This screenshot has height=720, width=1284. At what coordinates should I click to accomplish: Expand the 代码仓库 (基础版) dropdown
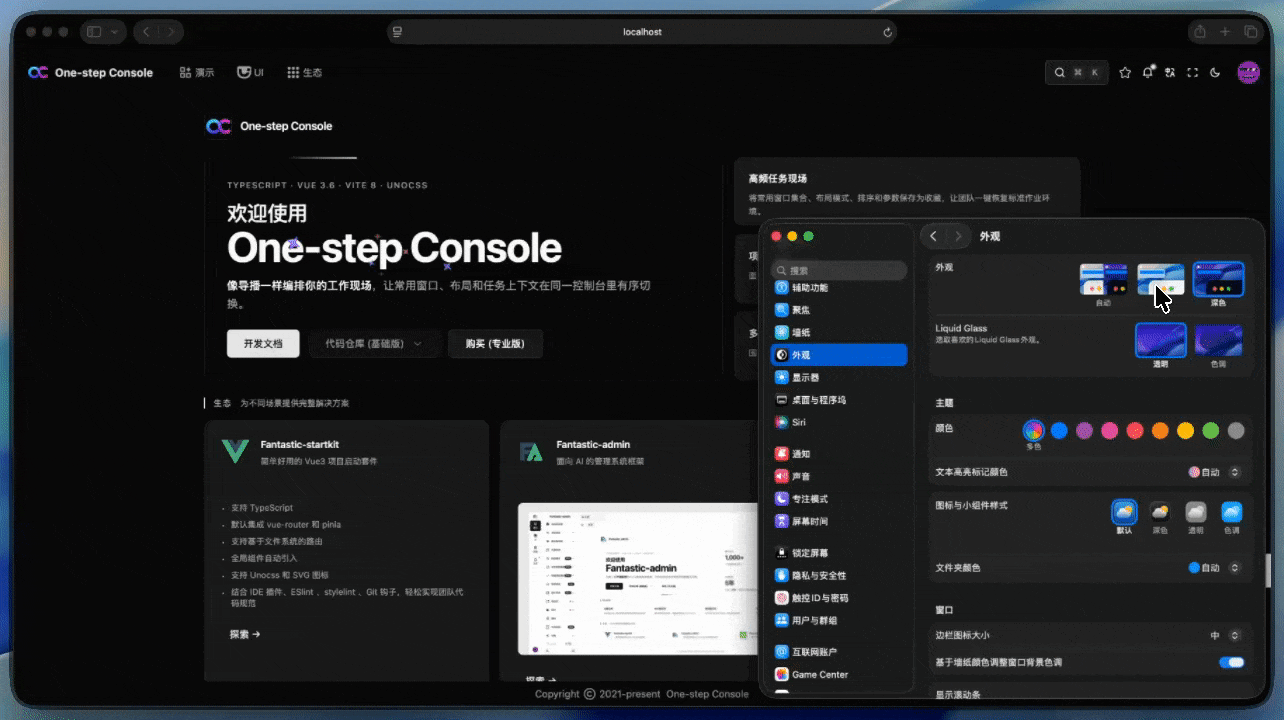pos(374,344)
